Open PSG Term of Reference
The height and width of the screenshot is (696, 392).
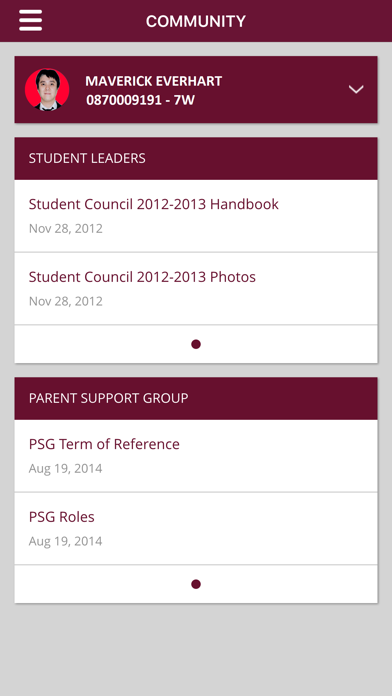(196, 456)
